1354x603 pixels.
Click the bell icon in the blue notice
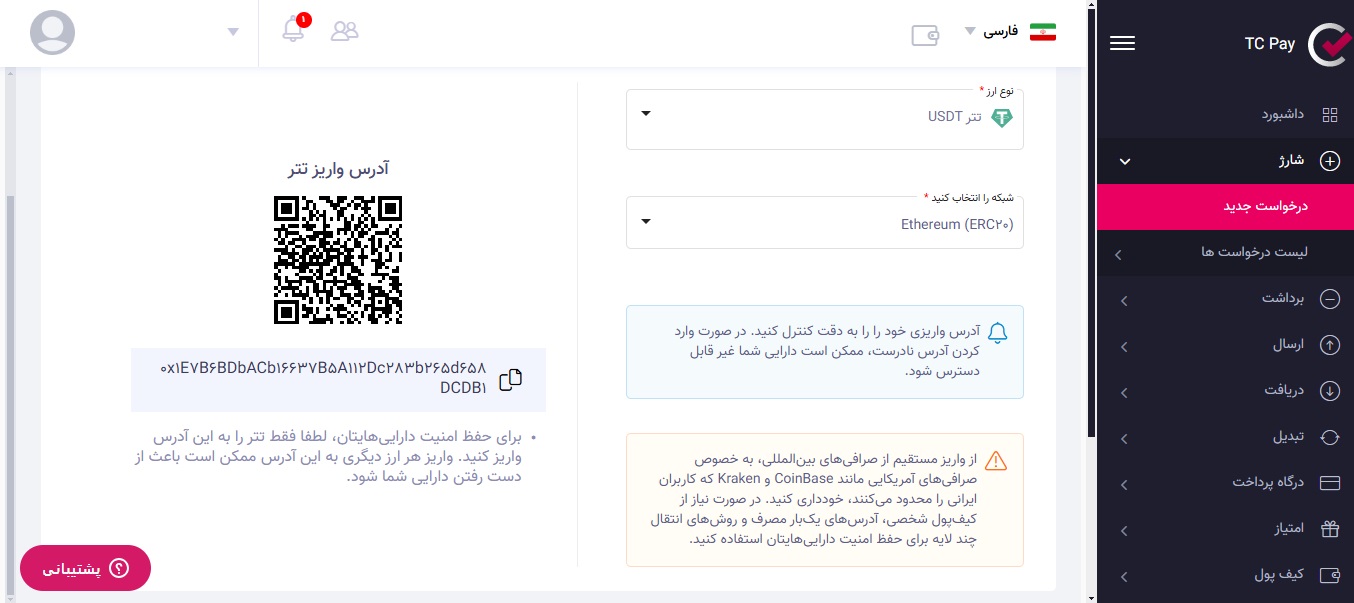point(997,333)
